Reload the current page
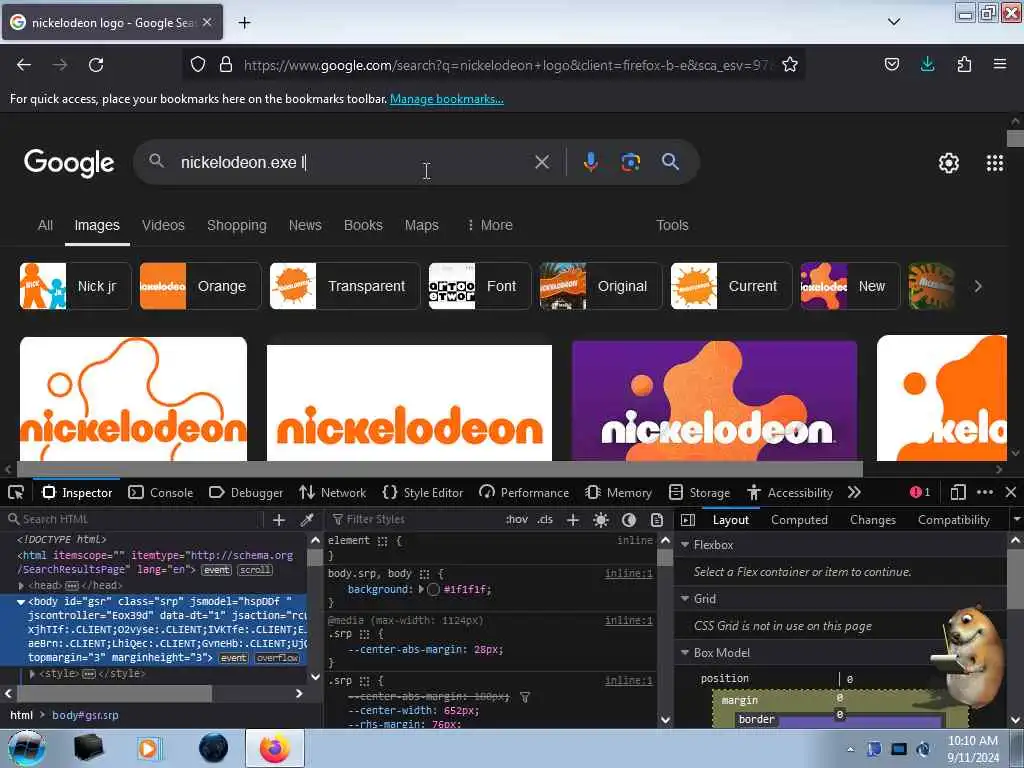Image resolution: width=1024 pixels, height=768 pixels. click(96, 65)
